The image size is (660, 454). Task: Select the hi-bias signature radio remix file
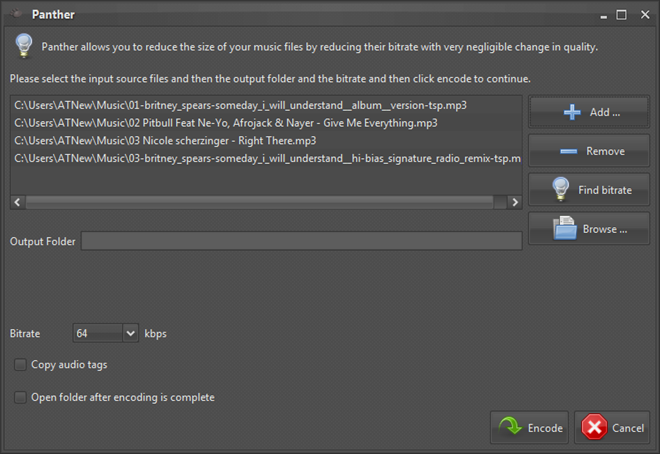click(266, 158)
